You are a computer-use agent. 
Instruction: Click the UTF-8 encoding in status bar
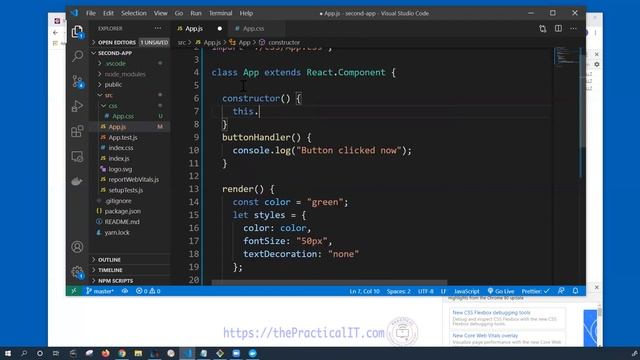[x=426, y=291]
